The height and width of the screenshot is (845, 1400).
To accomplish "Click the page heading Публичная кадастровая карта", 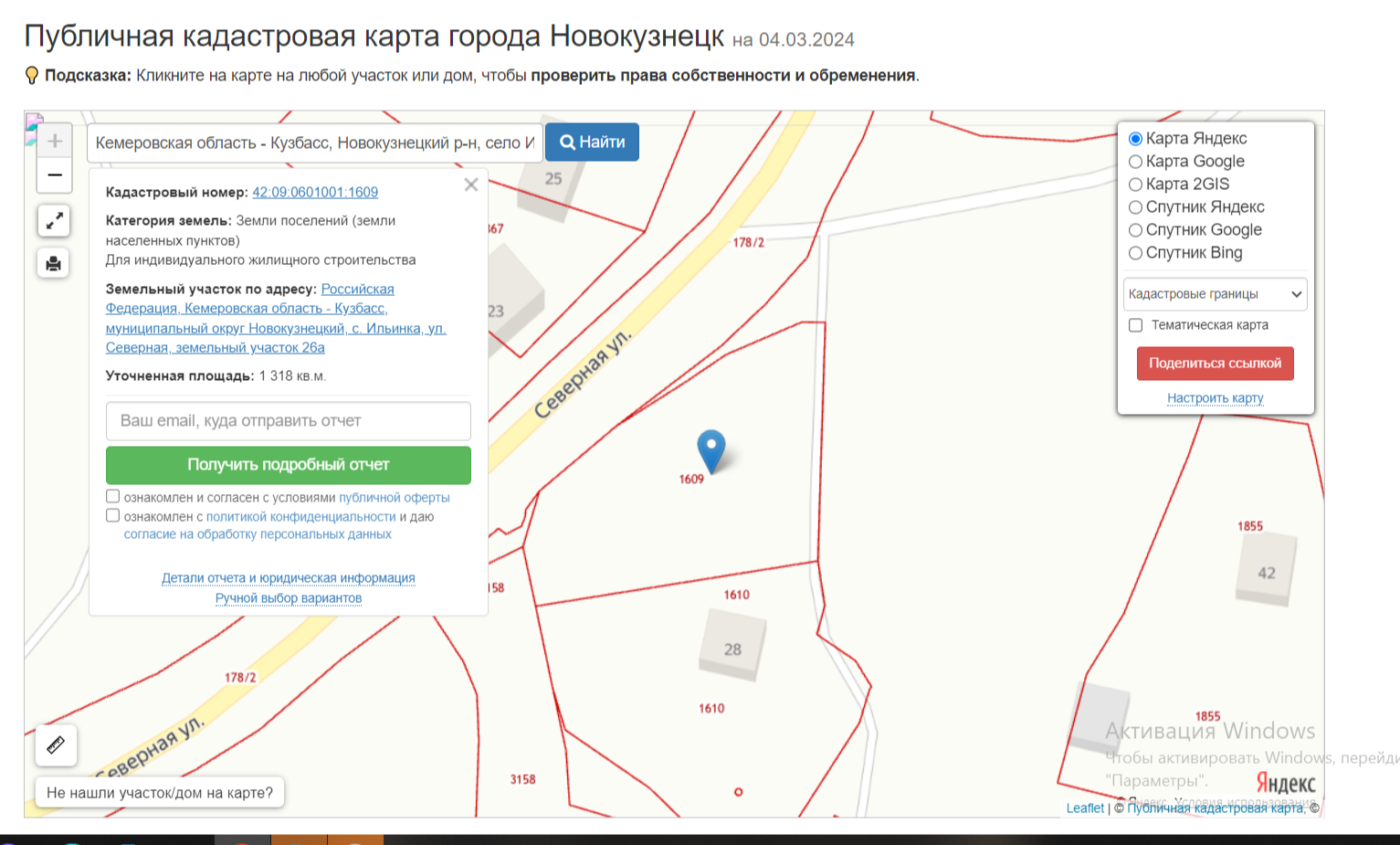I will (374, 36).
